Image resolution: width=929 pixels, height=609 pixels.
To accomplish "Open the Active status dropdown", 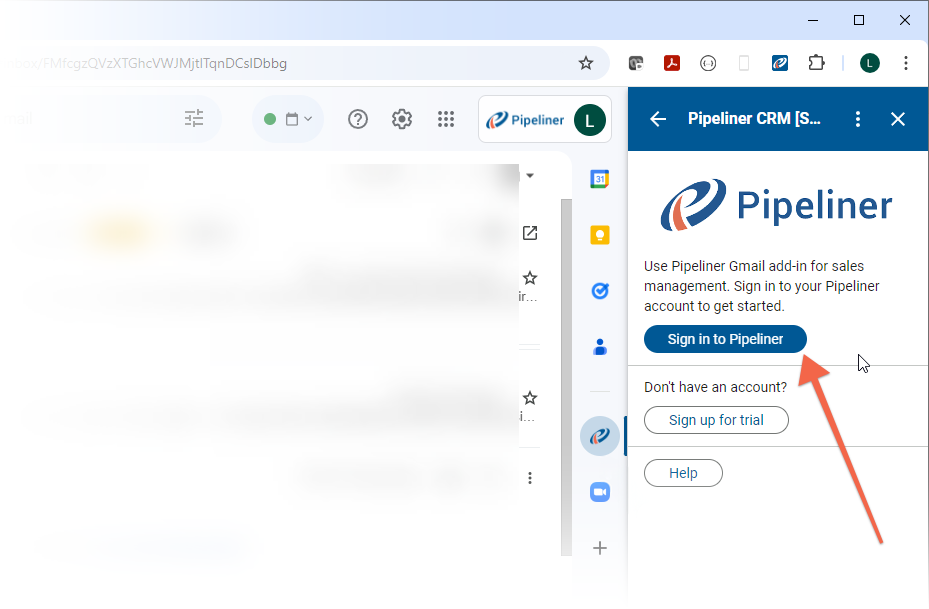I will pyautogui.click(x=288, y=119).
